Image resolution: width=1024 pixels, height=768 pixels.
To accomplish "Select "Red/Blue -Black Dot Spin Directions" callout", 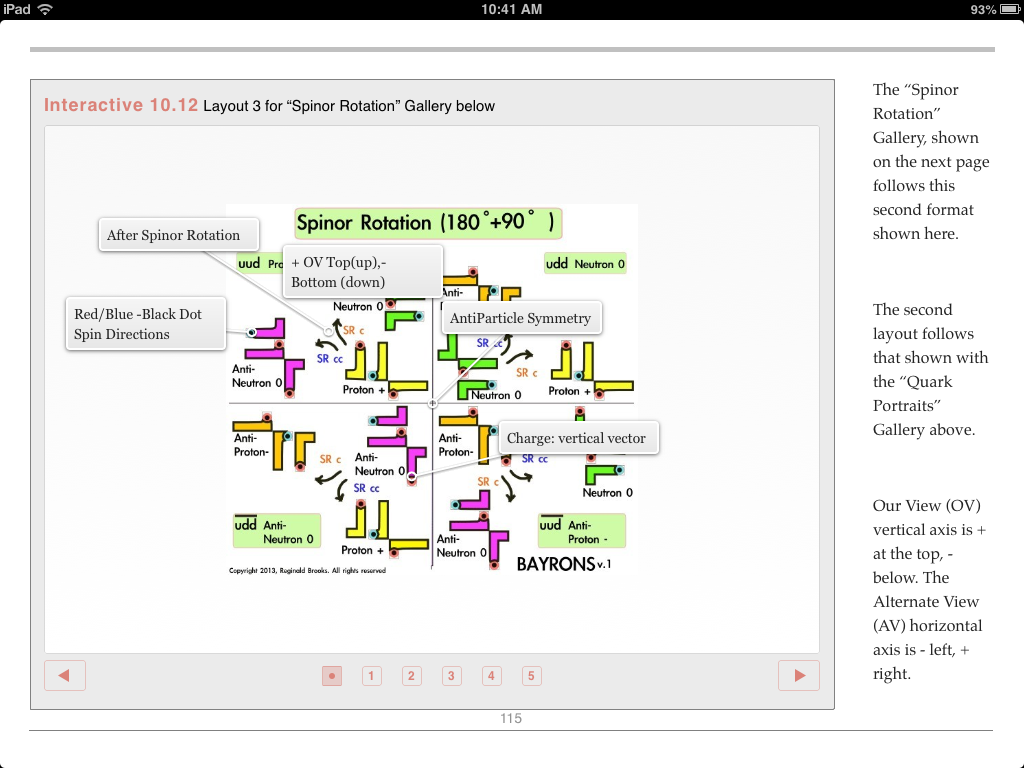I will click(145, 324).
